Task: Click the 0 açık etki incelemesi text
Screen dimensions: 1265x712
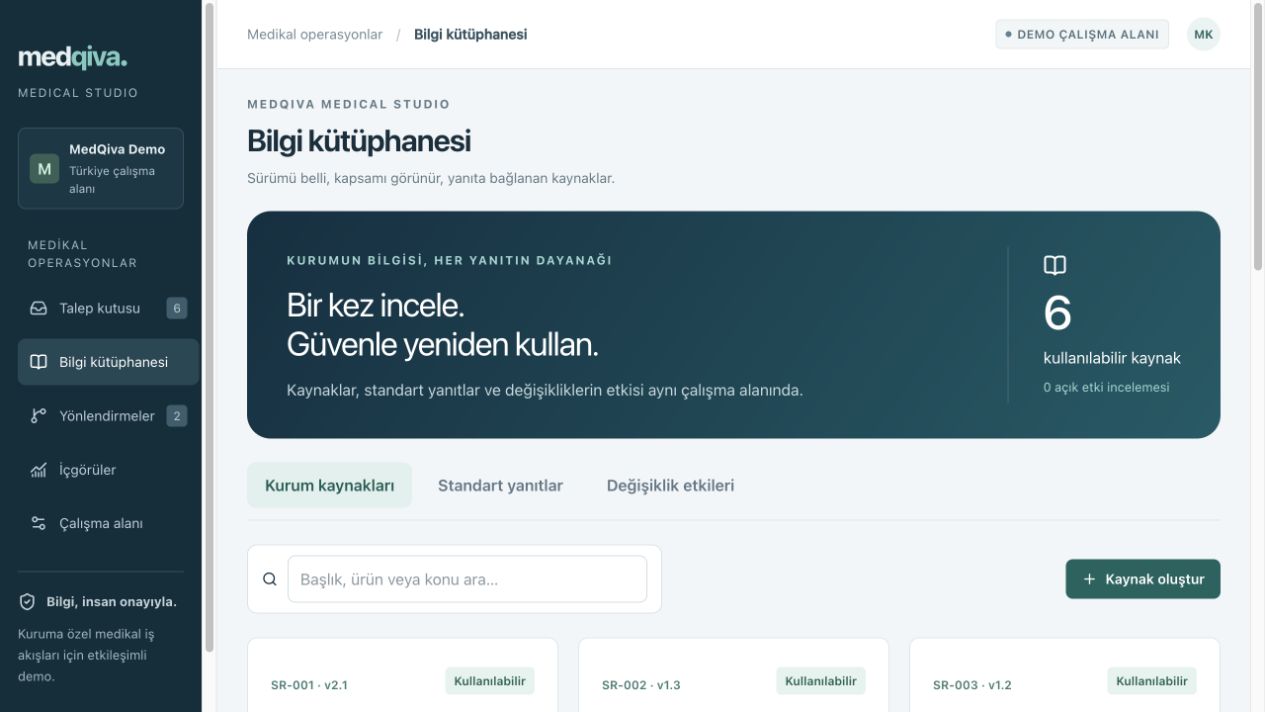Action: 1106,387
